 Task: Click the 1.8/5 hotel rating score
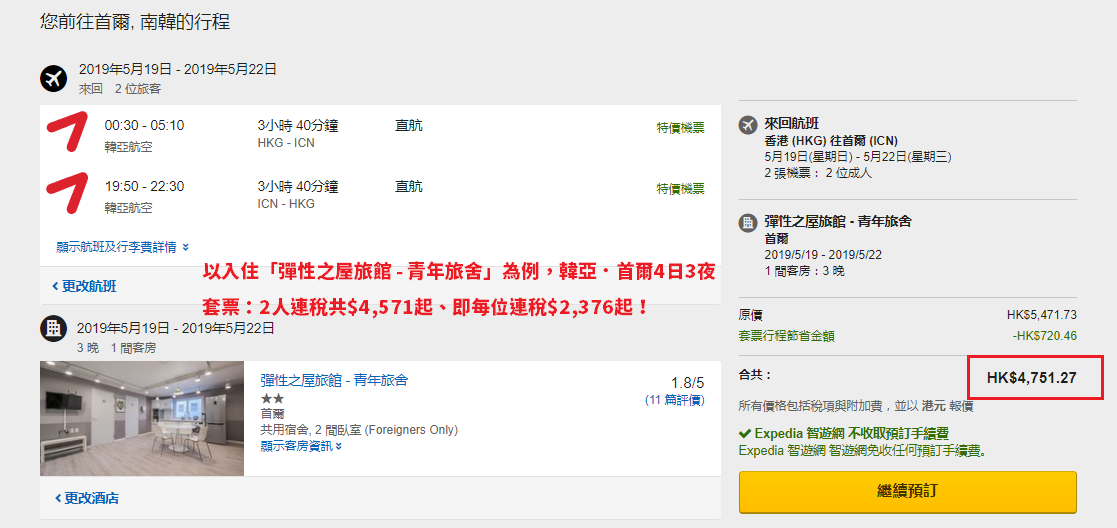pos(687,382)
